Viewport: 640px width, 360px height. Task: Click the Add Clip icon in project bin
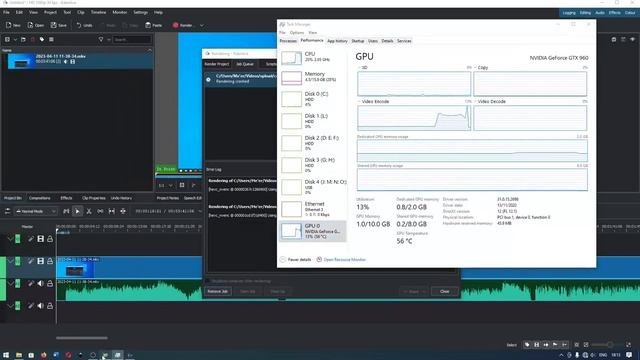pos(7,40)
